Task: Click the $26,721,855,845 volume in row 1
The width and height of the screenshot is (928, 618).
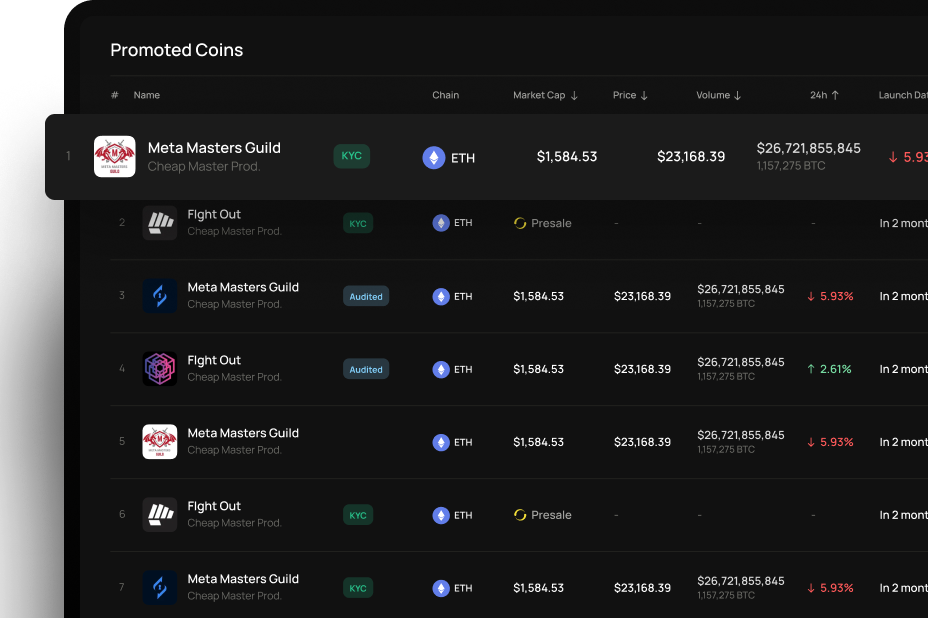Action: coord(808,148)
